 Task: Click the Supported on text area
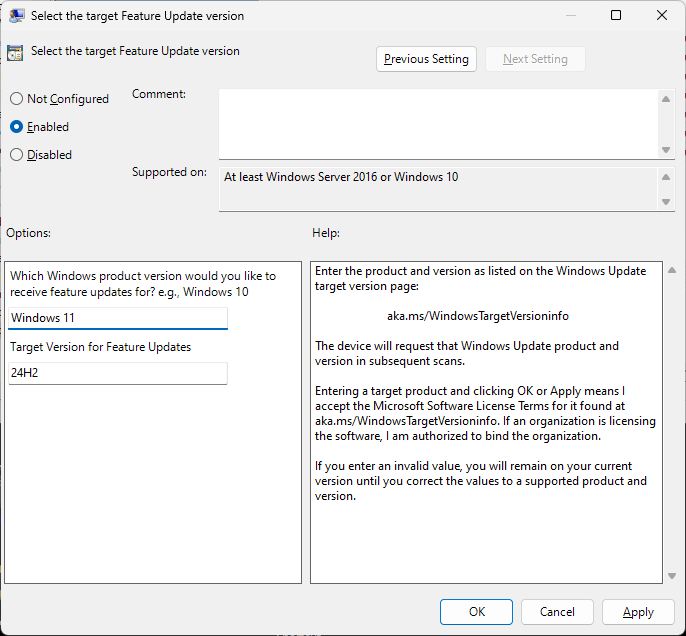[438, 189]
